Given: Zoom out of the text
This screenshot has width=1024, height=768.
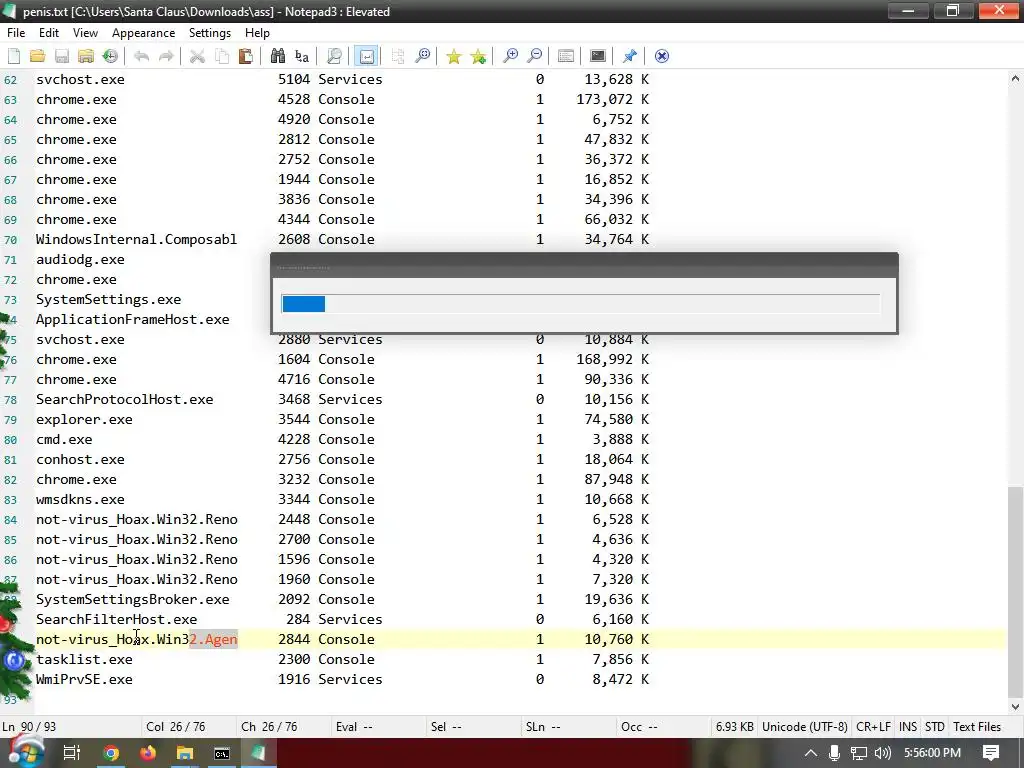Looking at the screenshot, I should pyautogui.click(x=534, y=56).
